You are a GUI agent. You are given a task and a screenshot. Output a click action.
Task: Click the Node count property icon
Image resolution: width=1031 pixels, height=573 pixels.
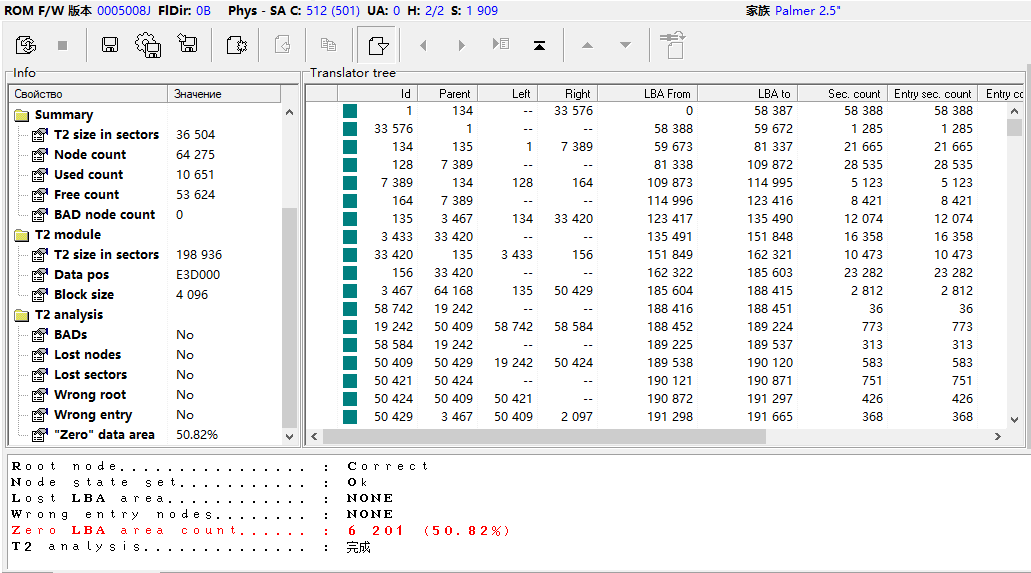tap(40, 155)
